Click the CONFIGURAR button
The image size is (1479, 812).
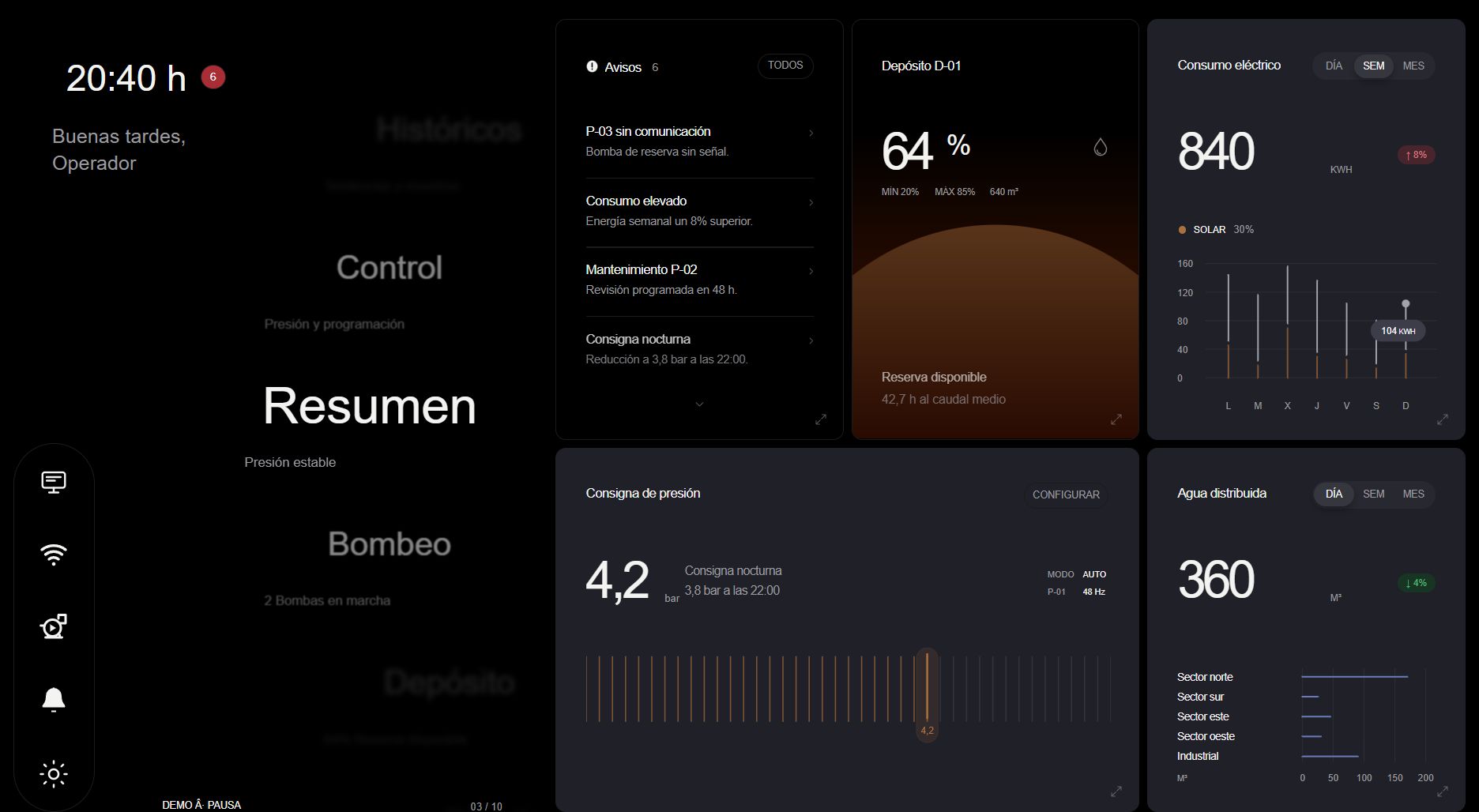[x=1066, y=494]
